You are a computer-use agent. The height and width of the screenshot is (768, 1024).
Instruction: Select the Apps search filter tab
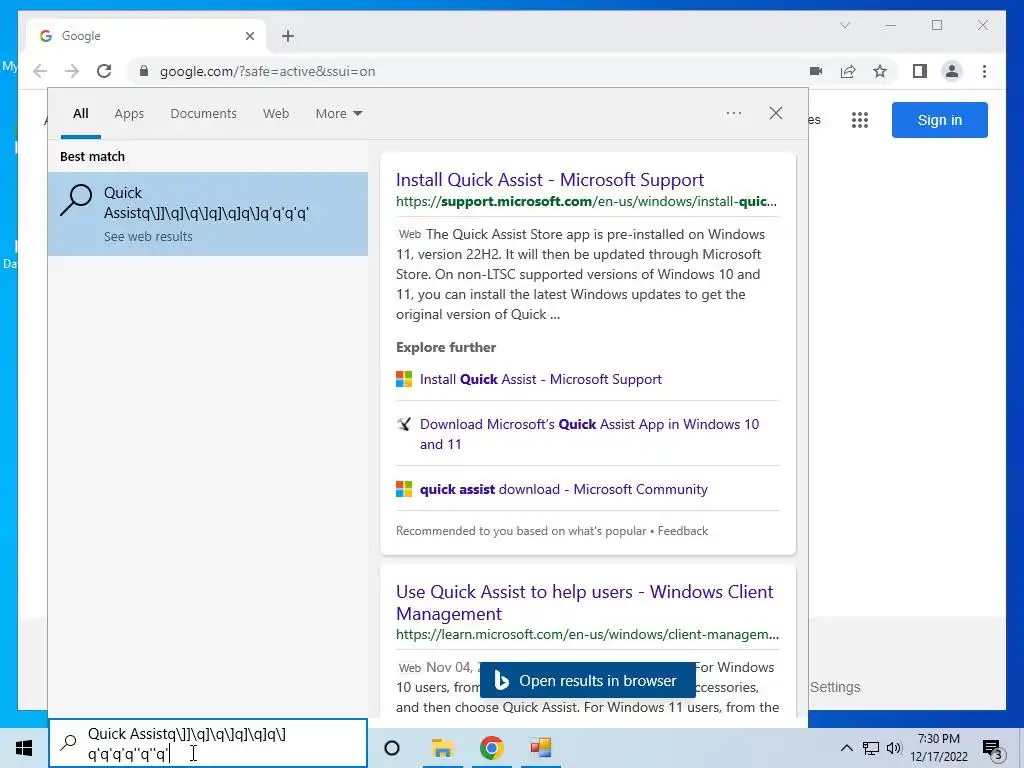pos(129,114)
